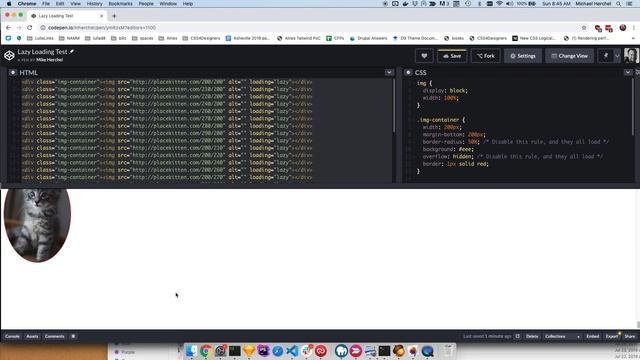Pin this pen with the pin icon
640x360 pixels.
pos(606,56)
